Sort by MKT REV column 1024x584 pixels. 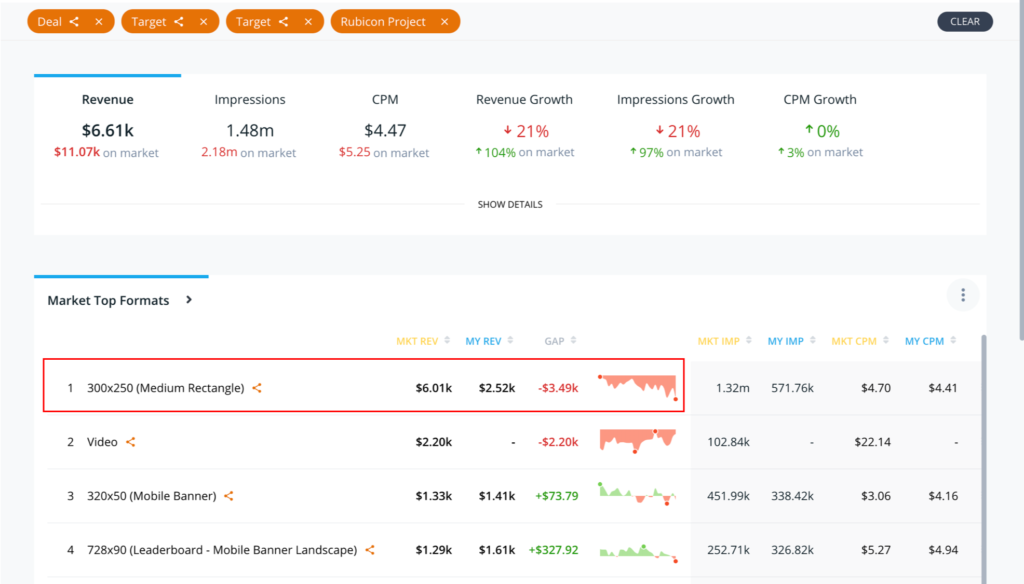click(423, 341)
